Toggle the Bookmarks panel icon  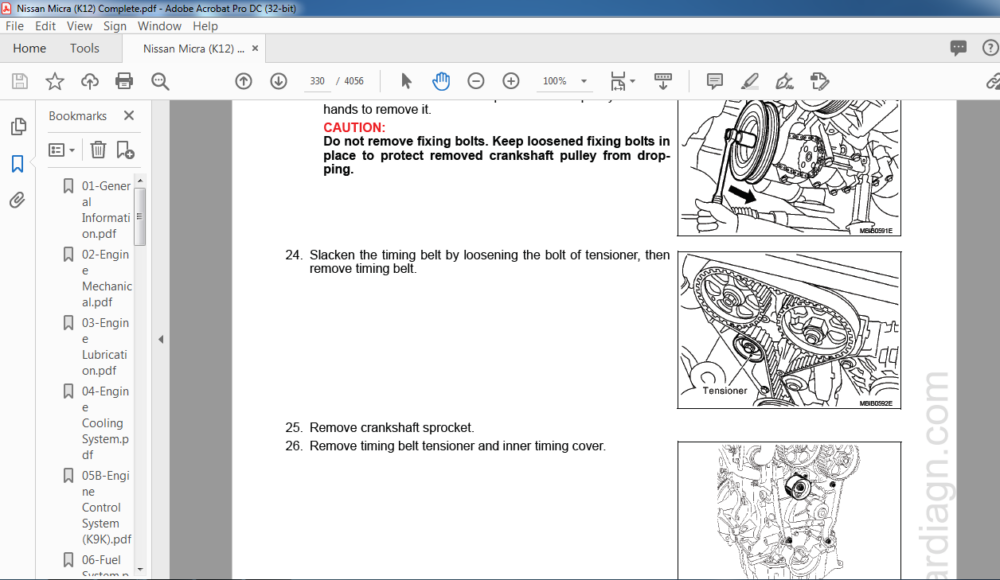(x=17, y=164)
